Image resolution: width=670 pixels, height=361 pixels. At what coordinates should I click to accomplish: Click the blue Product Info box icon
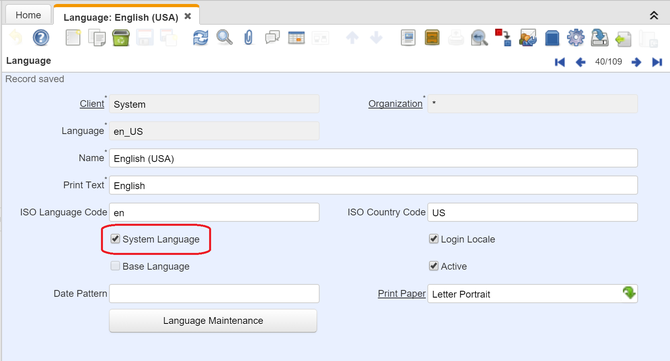point(552,38)
